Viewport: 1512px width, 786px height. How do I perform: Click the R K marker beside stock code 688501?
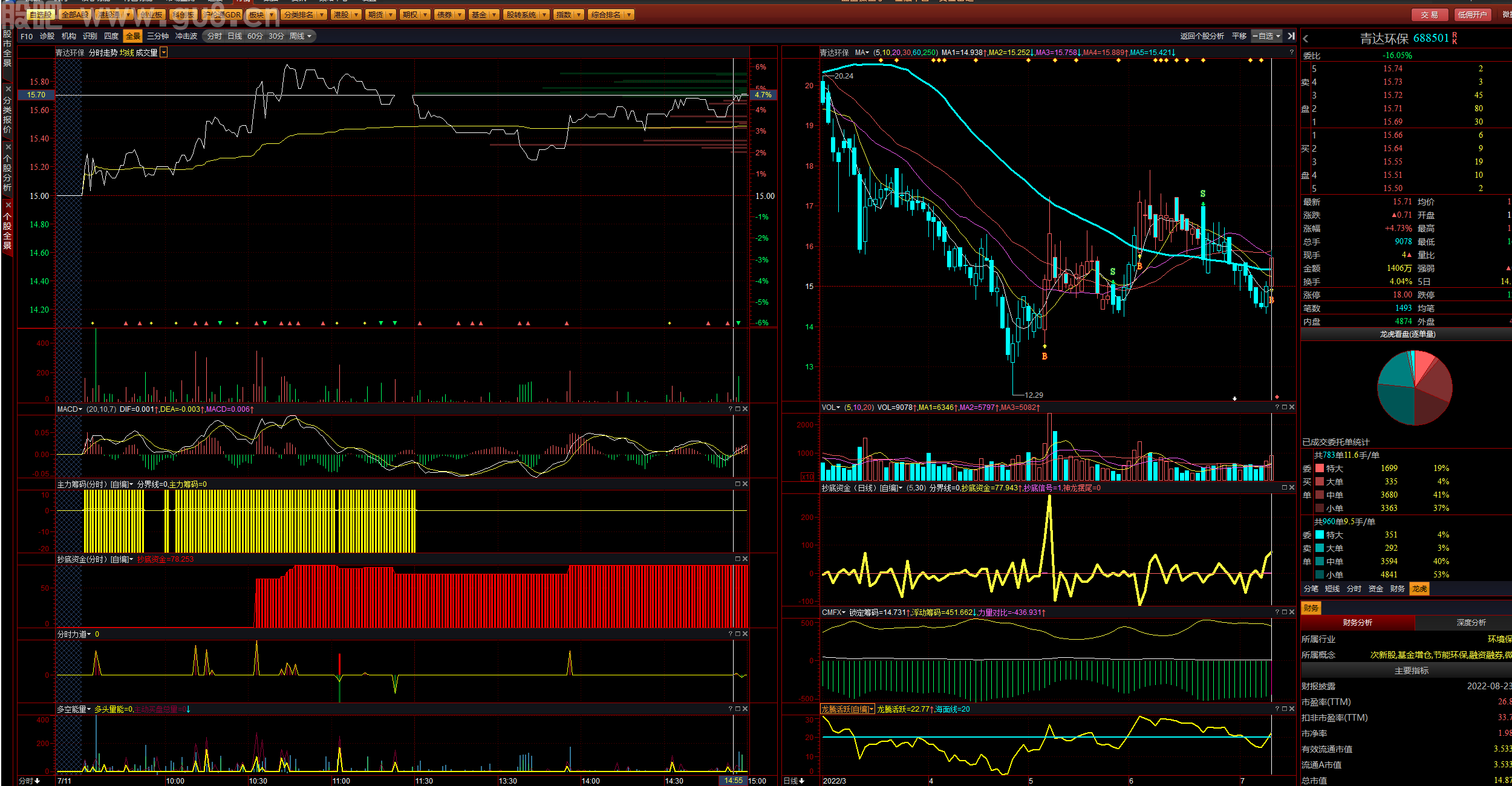tap(1455, 39)
